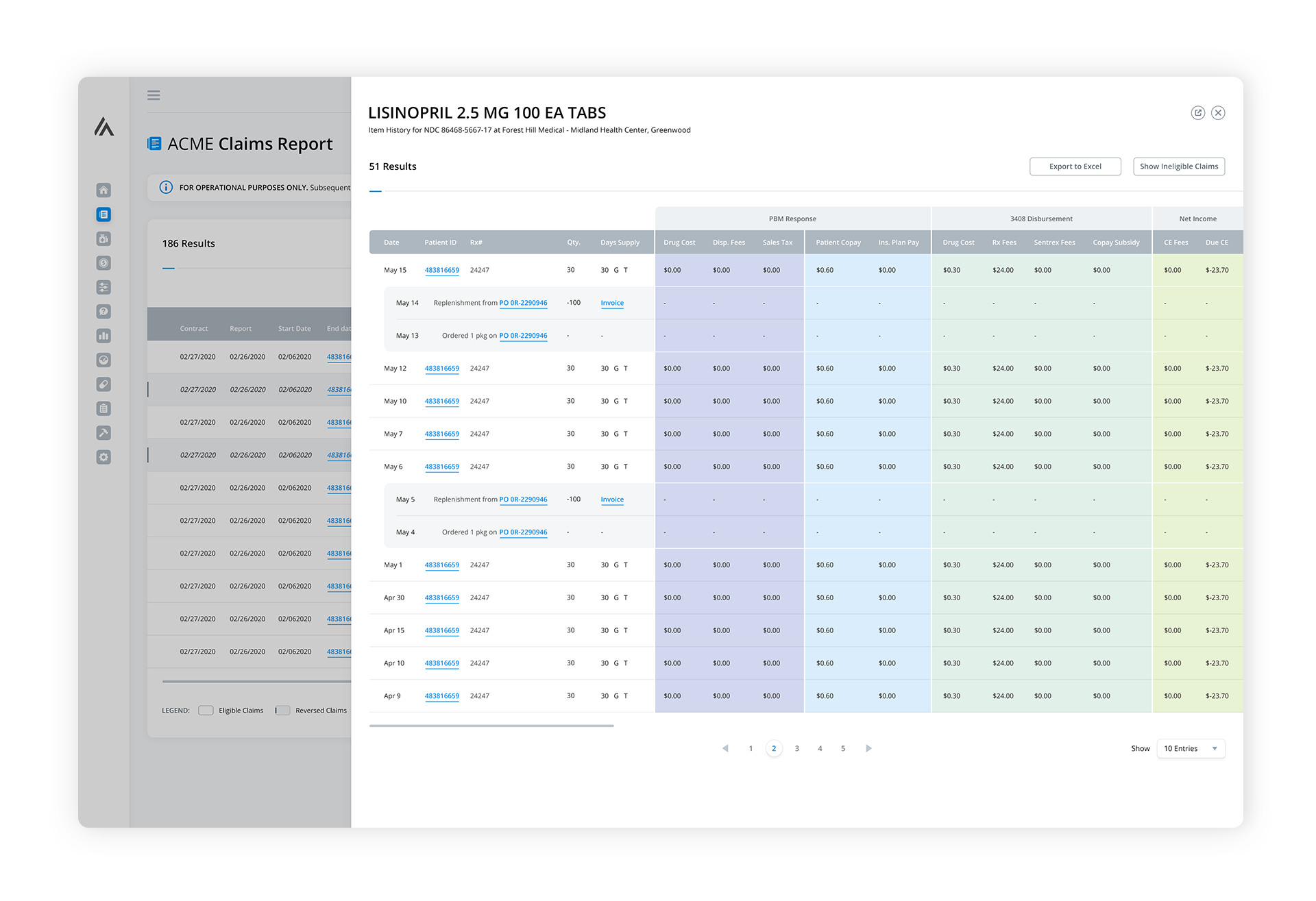The height and width of the screenshot is (901, 1316).
Task: Open the Invoice link for May 14 replenishment
Action: coord(612,302)
